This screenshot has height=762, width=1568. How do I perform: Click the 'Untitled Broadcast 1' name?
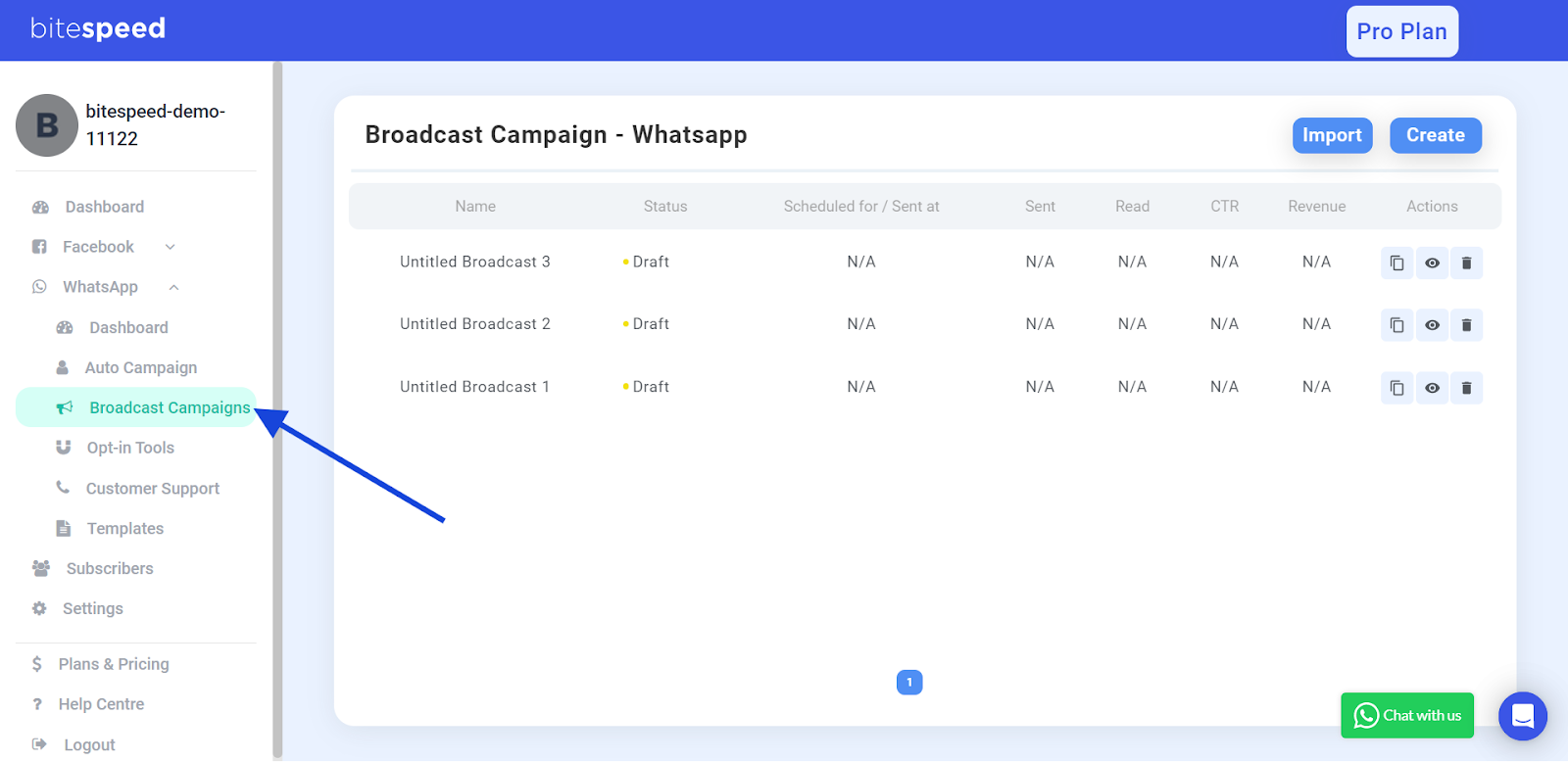pyautogui.click(x=474, y=387)
